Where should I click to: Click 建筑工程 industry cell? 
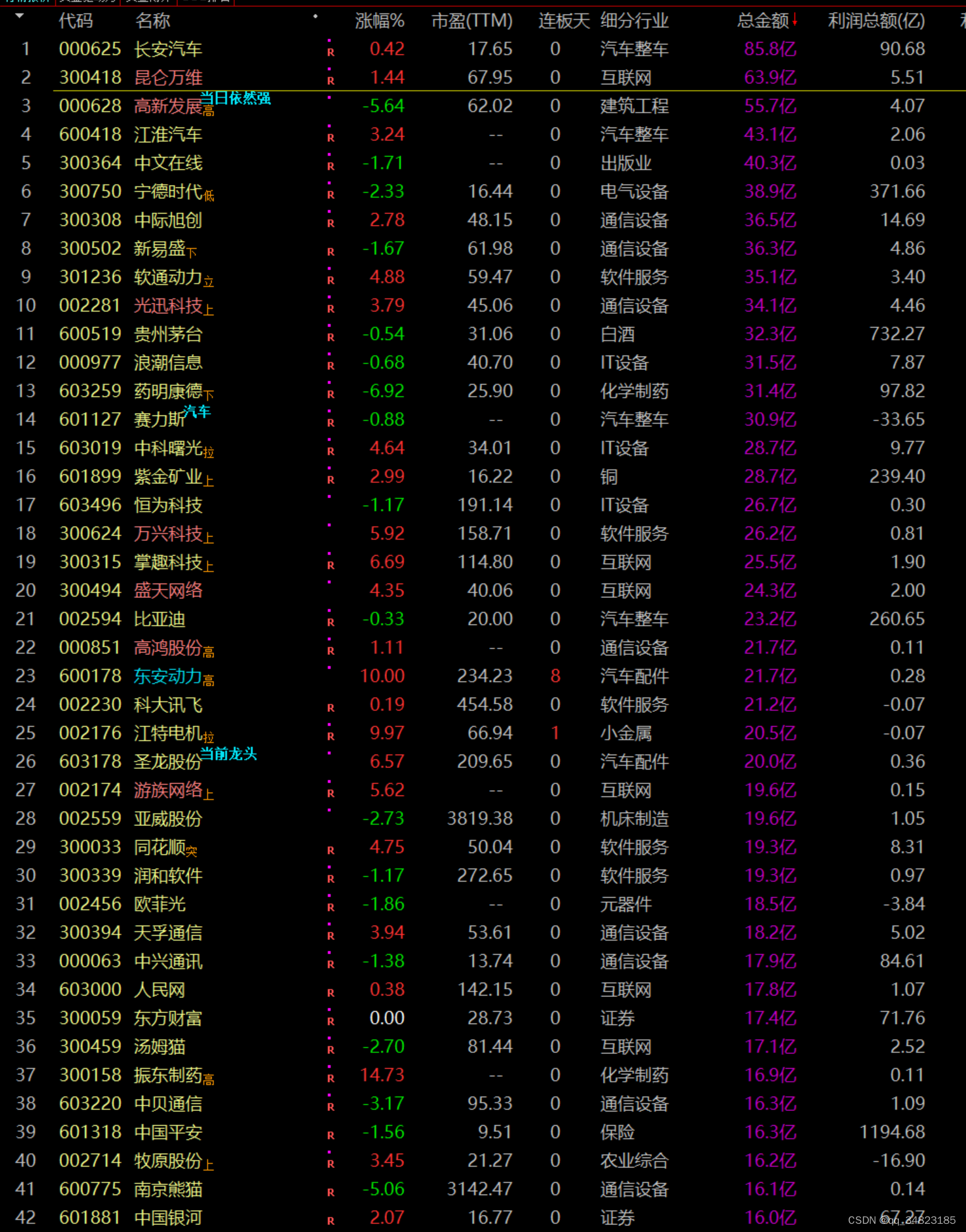pos(634,106)
